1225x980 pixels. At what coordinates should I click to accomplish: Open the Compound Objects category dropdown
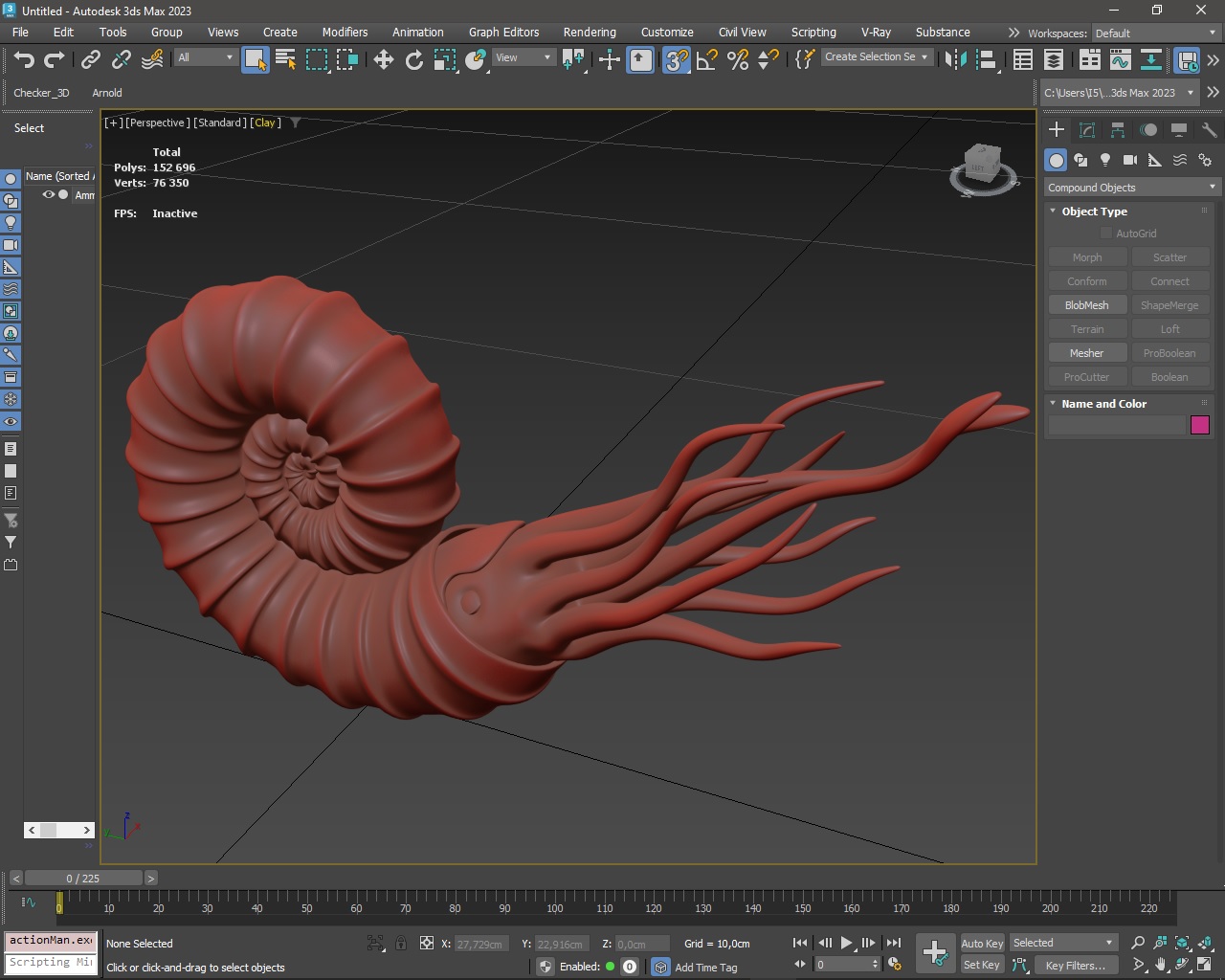coord(1131,188)
